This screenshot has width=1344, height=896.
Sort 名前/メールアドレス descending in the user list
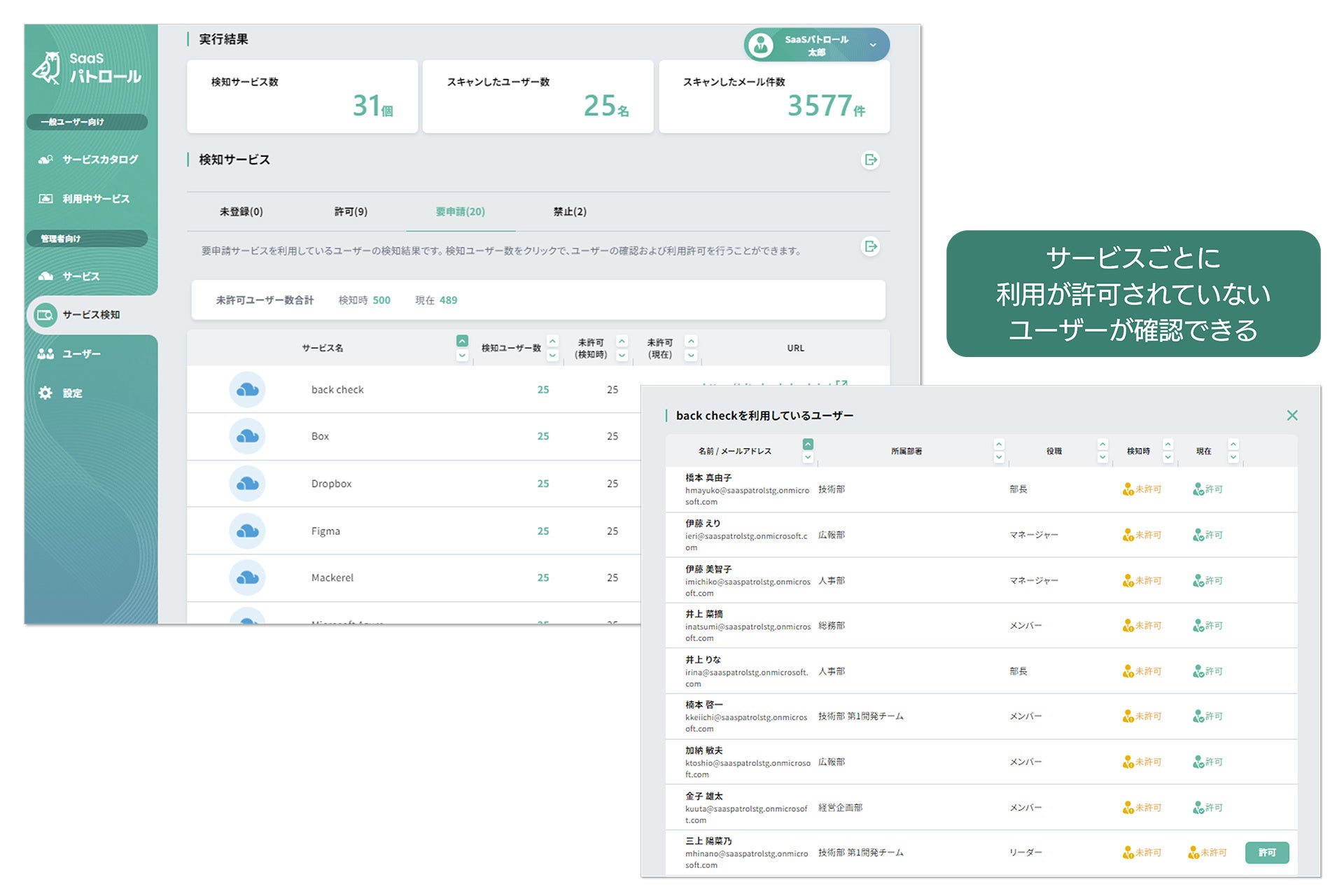(808, 457)
